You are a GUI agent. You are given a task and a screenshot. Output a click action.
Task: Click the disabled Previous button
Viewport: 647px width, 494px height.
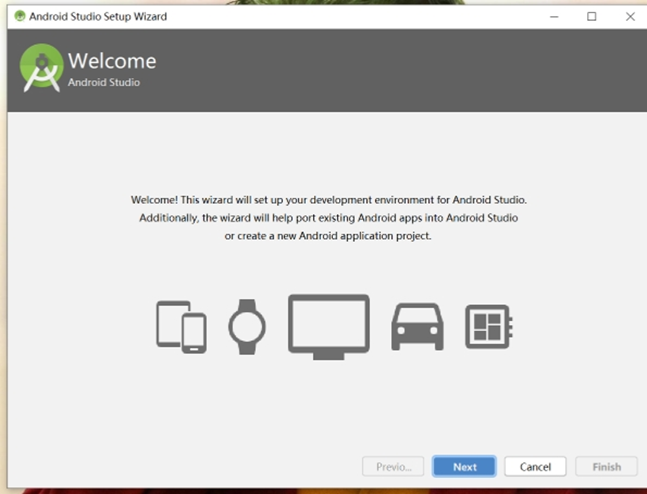[393, 467]
